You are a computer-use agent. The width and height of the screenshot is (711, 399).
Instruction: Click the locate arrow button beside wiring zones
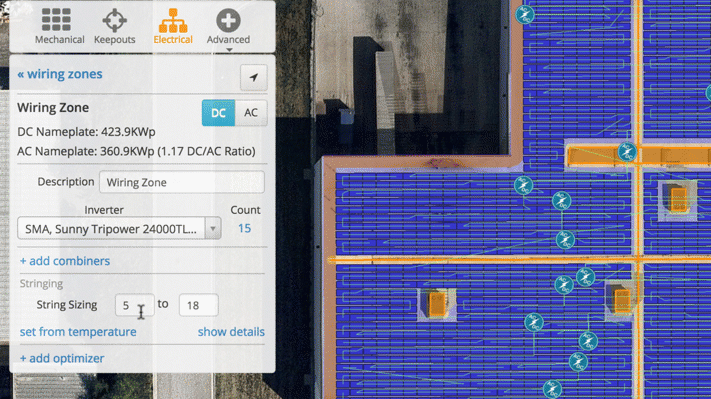pos(253,78)
